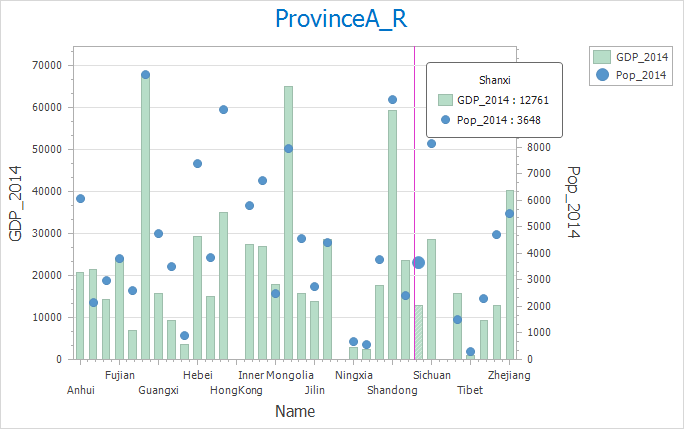
Task: Click the GDP_2014 swatch inside the tooltip
Action: pyautogui.click(x=446, y=100)
